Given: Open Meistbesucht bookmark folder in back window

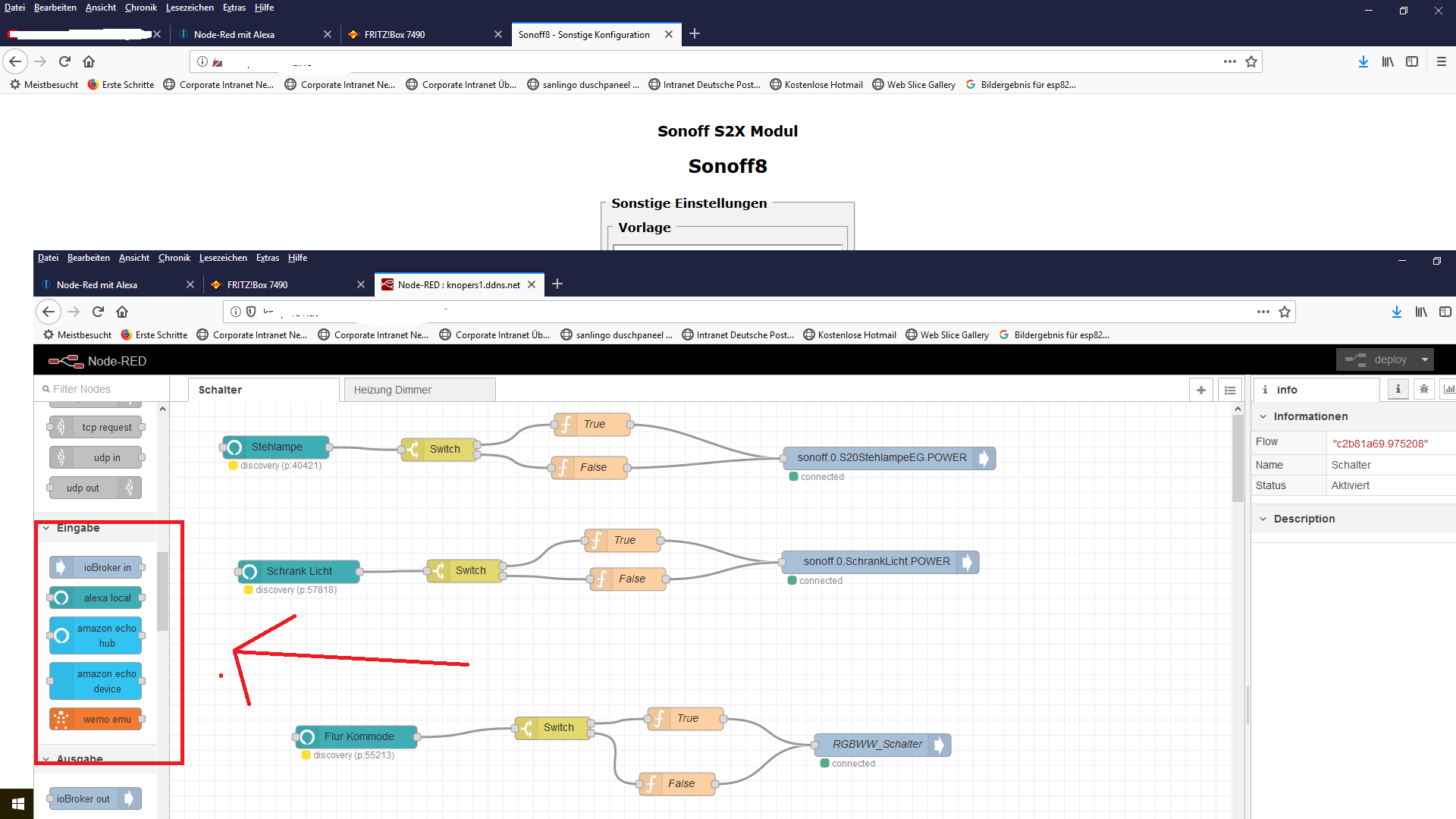Looking at the screenshot, I should pyautogui.click(x=44, y=84).
